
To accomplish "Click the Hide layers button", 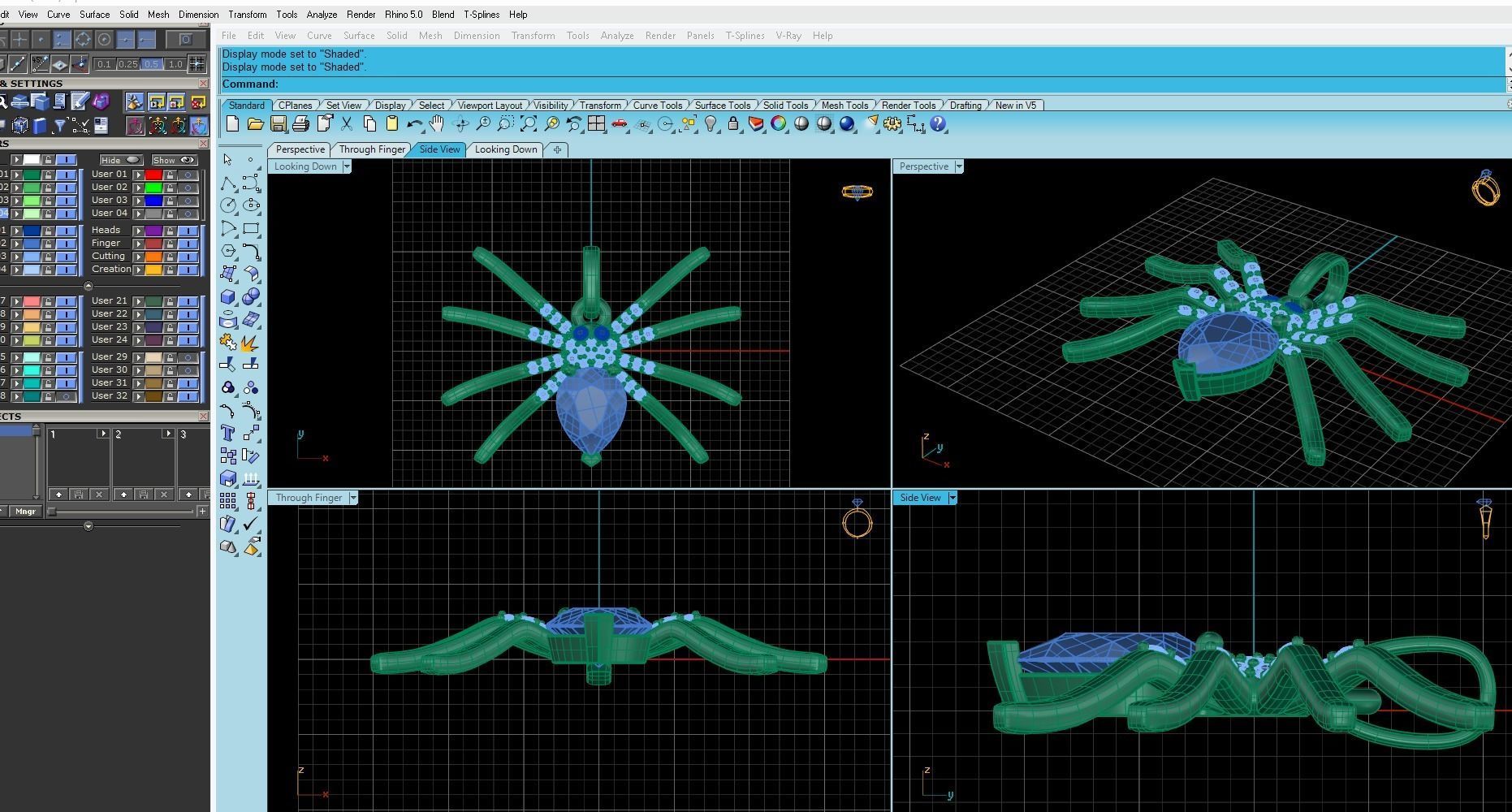I will click(x=121, y=160).
